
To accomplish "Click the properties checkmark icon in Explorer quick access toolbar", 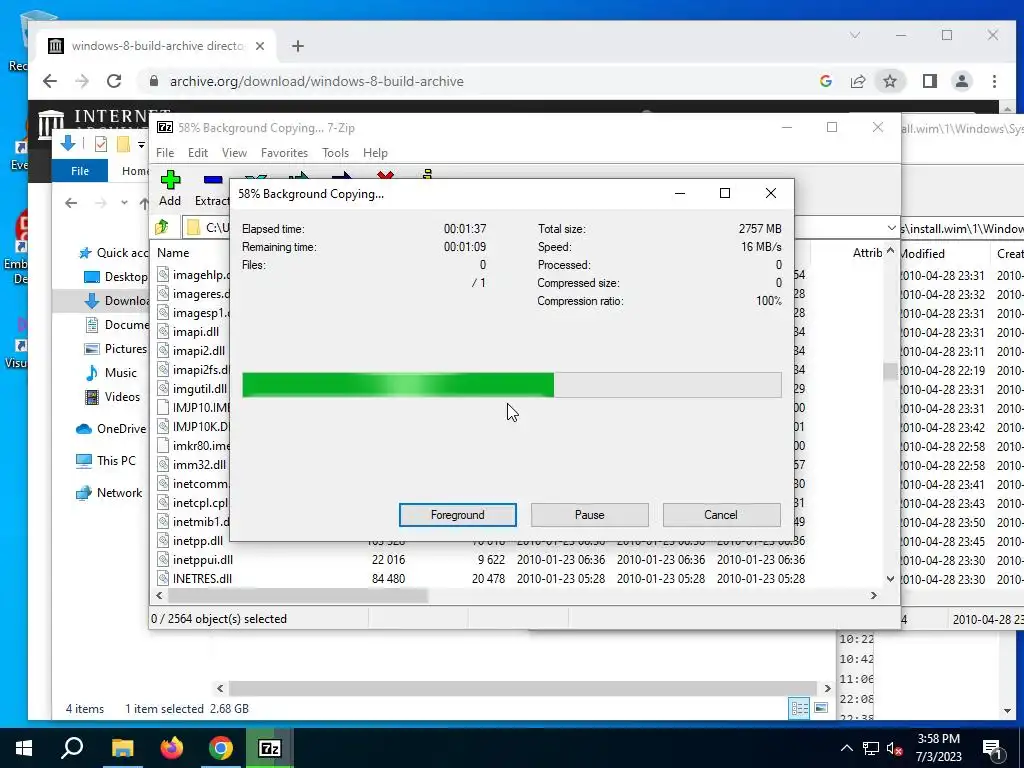I will (101, 144).
